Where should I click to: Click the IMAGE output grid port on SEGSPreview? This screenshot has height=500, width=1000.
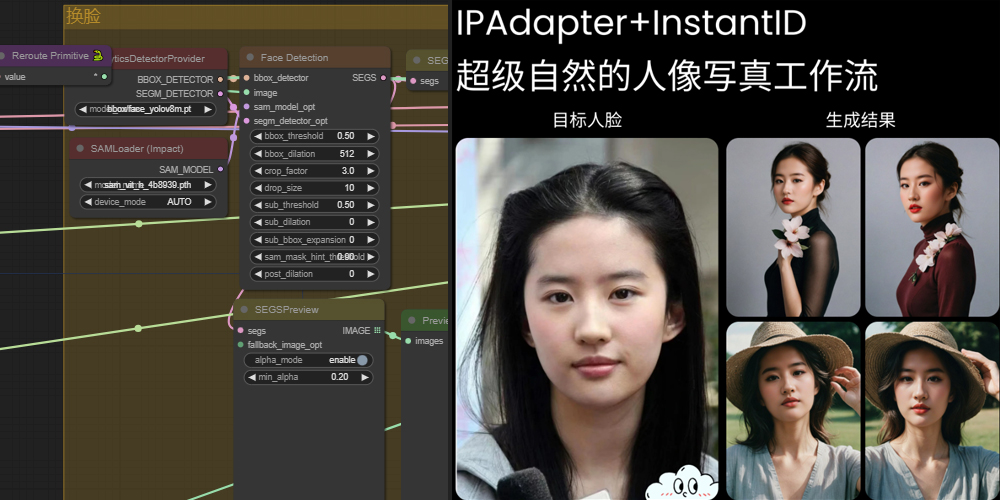coord(378,330)
